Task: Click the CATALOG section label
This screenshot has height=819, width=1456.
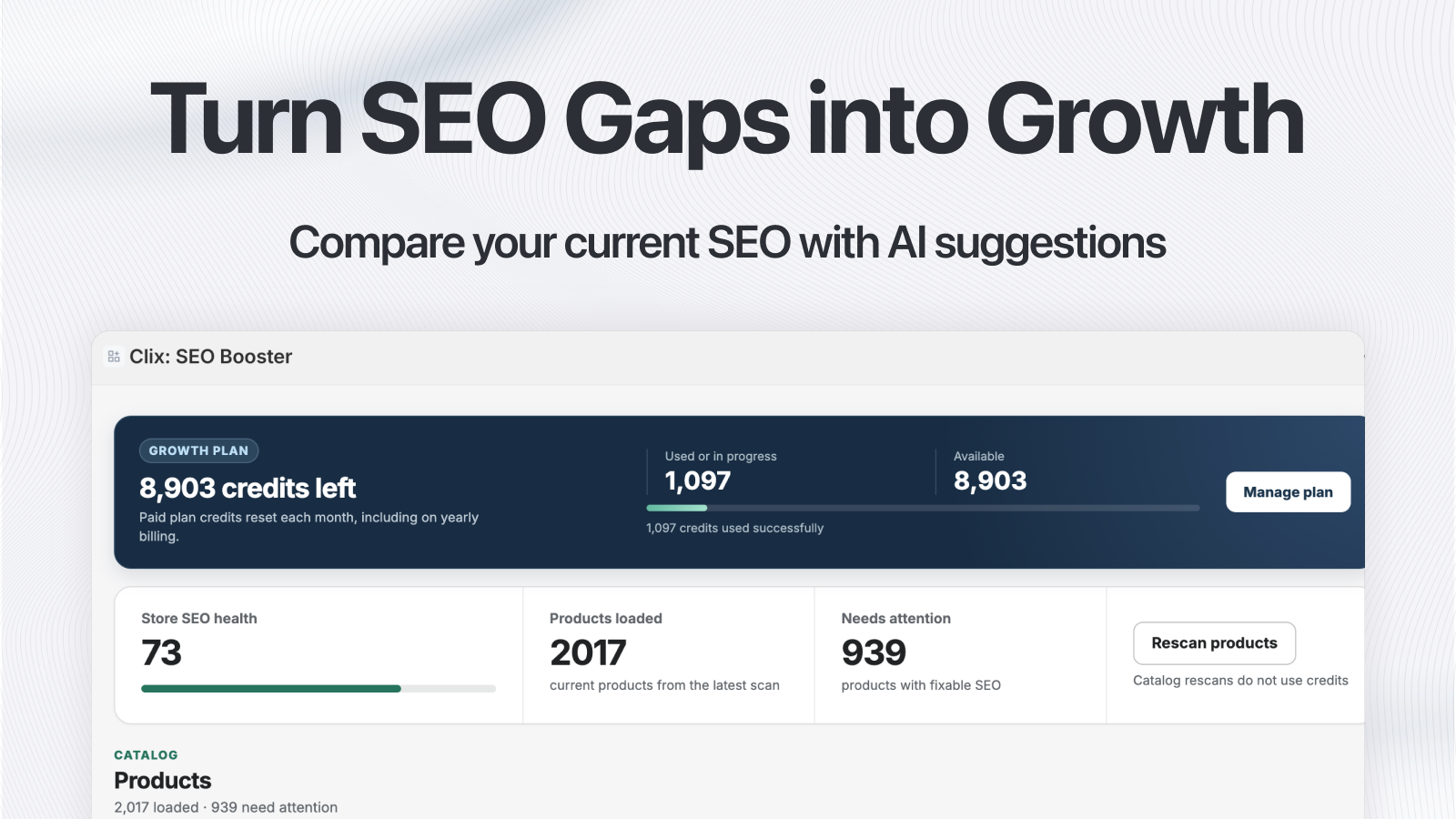Action: 146,754
